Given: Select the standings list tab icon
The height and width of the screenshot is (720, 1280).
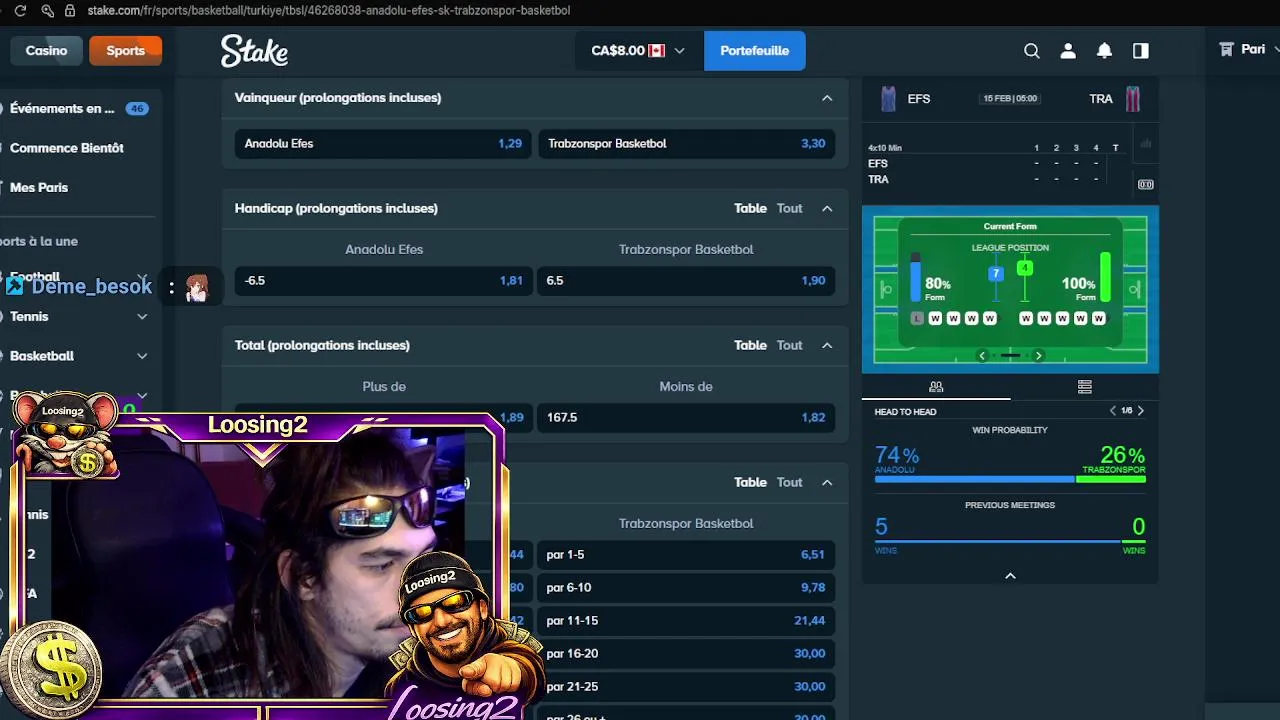Looking at the screenshot, I should point(1084,386).
